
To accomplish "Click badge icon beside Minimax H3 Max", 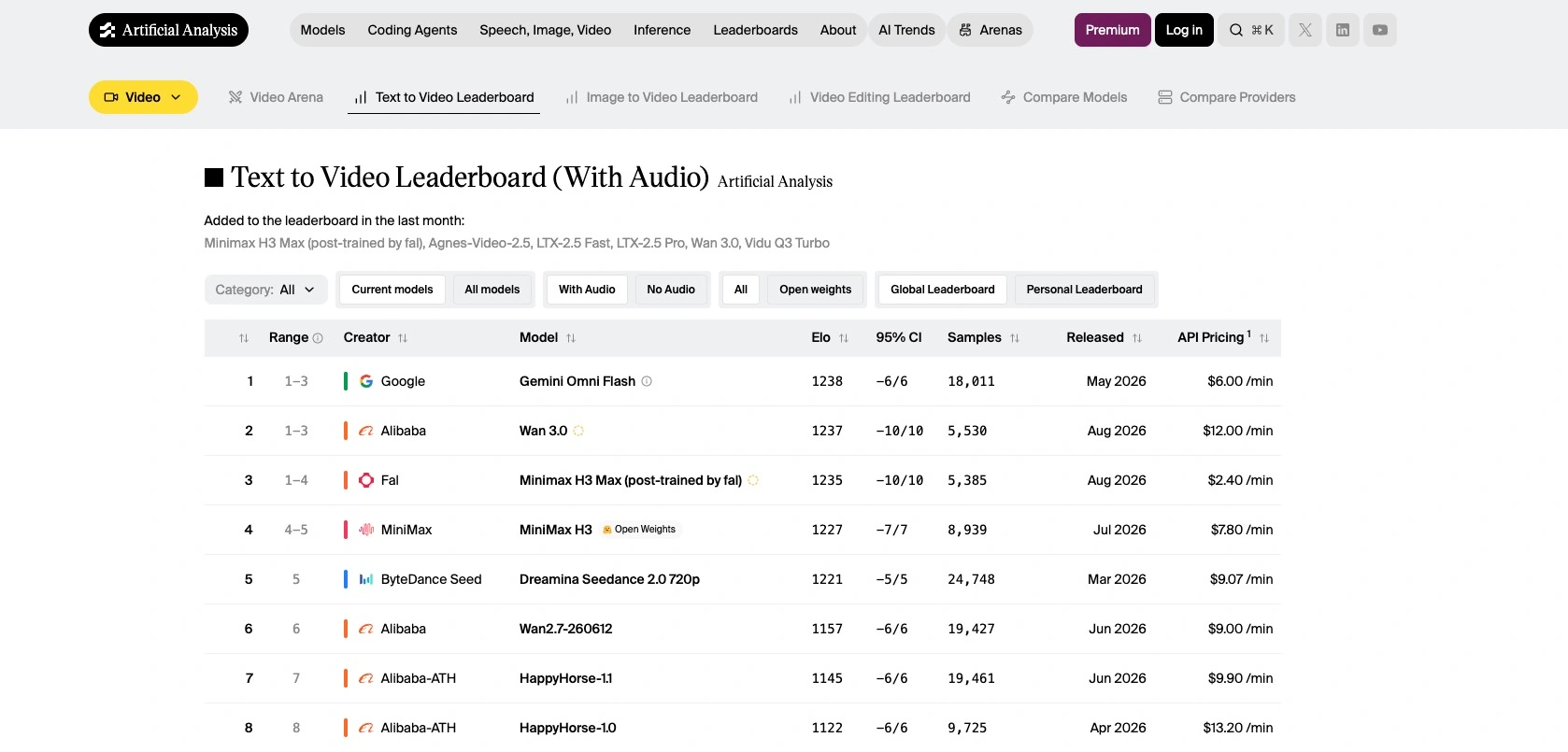I will 753,480.
